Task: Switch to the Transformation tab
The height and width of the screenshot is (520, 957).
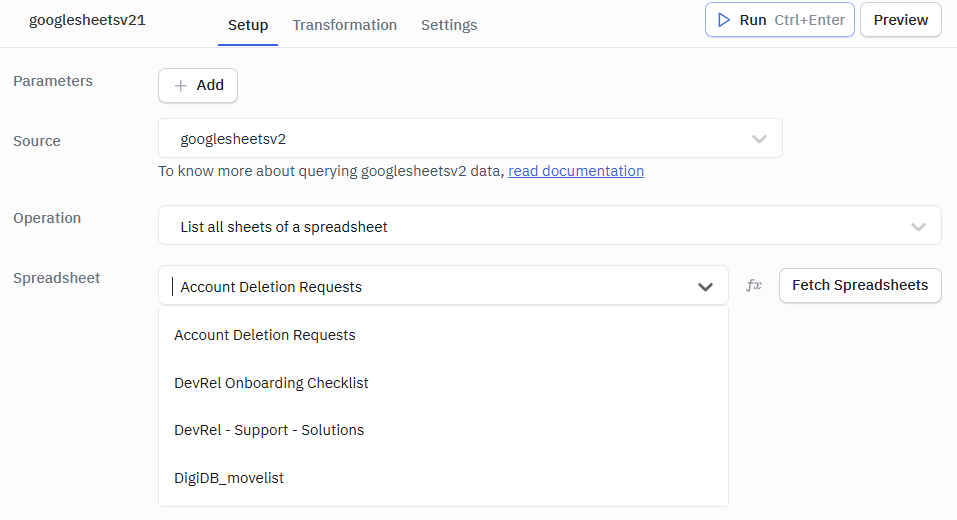Action: 344,25
